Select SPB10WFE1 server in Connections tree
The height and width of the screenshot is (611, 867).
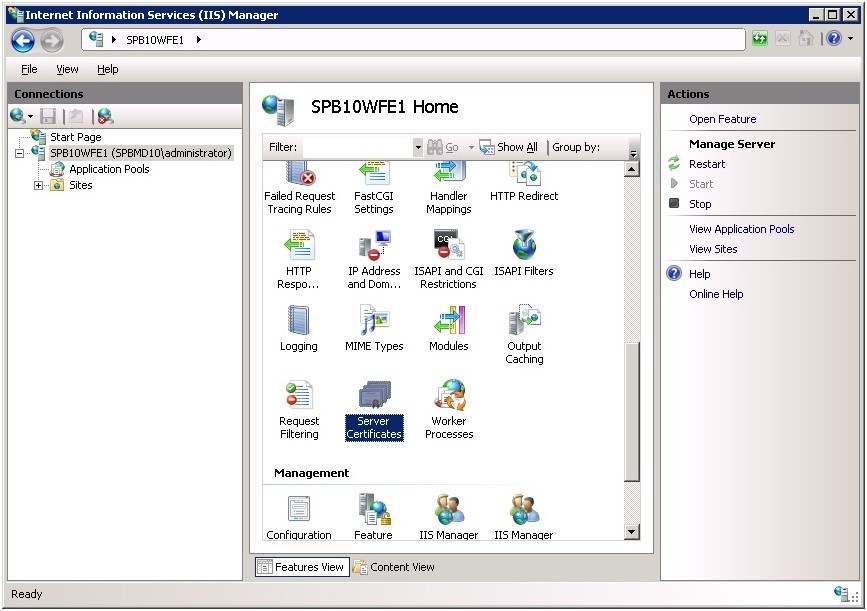pos(140,153)
